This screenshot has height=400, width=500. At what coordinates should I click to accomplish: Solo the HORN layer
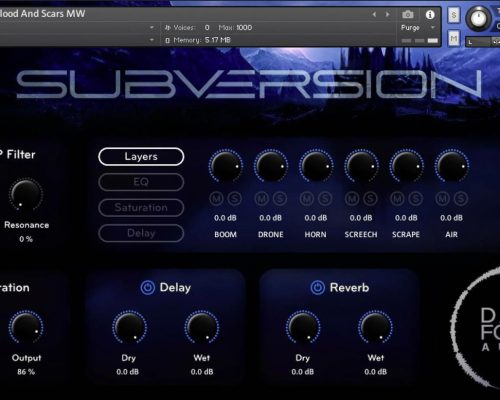[325, 199]
